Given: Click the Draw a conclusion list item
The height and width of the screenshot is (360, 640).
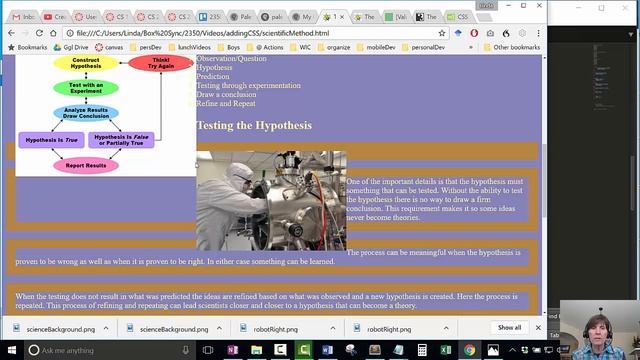Looking at the screenshot, I should click(x=226, y=94).
